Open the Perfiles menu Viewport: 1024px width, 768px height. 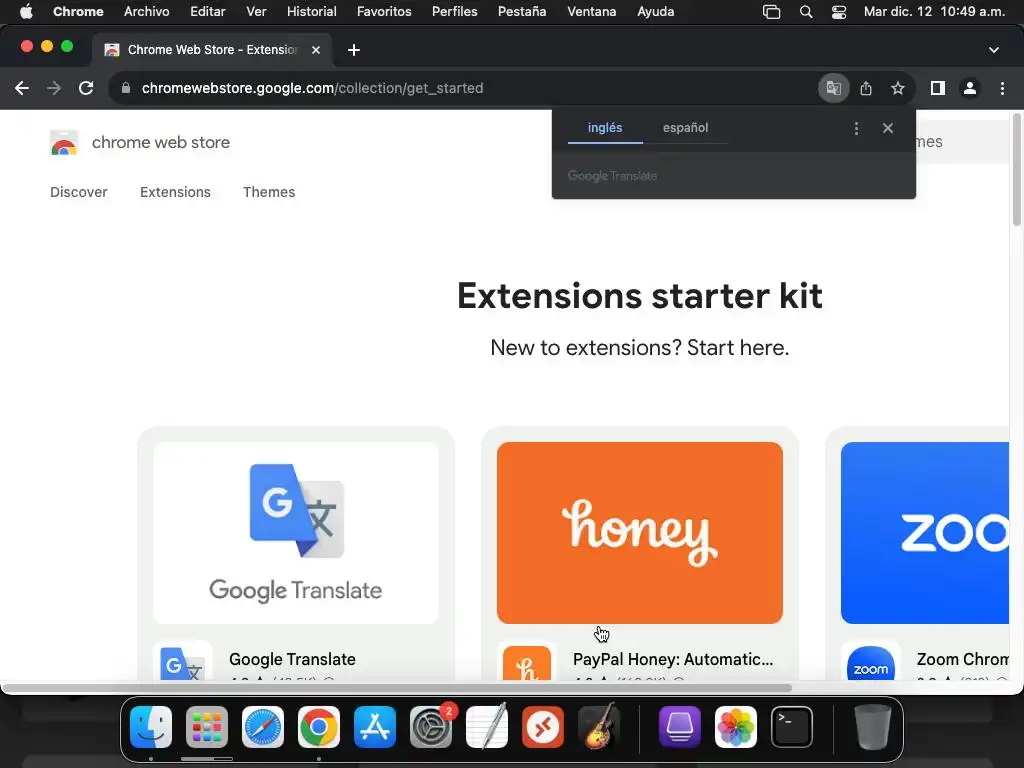pos(455,12)
